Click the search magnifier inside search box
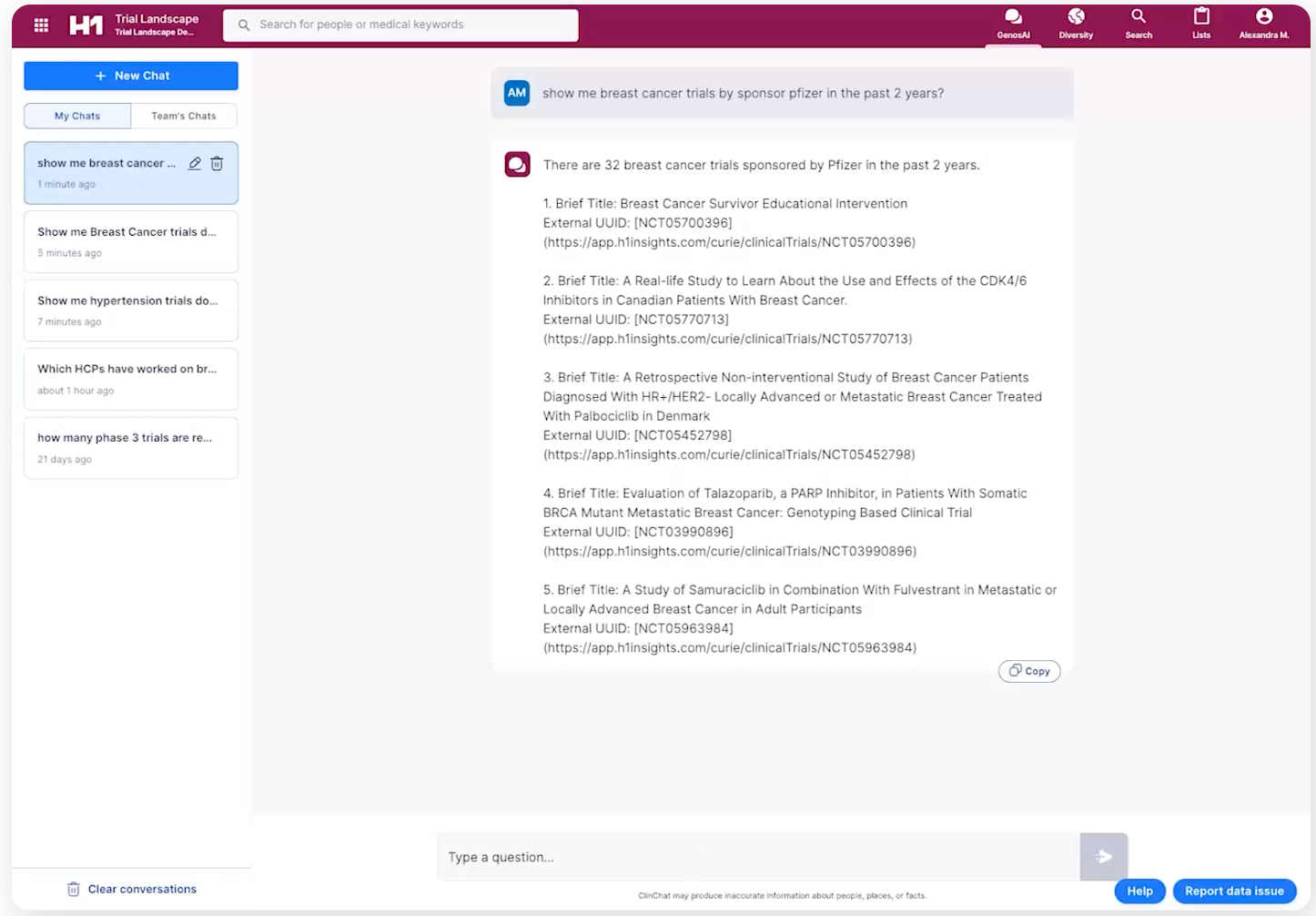Image resolution: width=1316 pixels, height=916 pixels. pyautogui.click(x=244, y=25)
